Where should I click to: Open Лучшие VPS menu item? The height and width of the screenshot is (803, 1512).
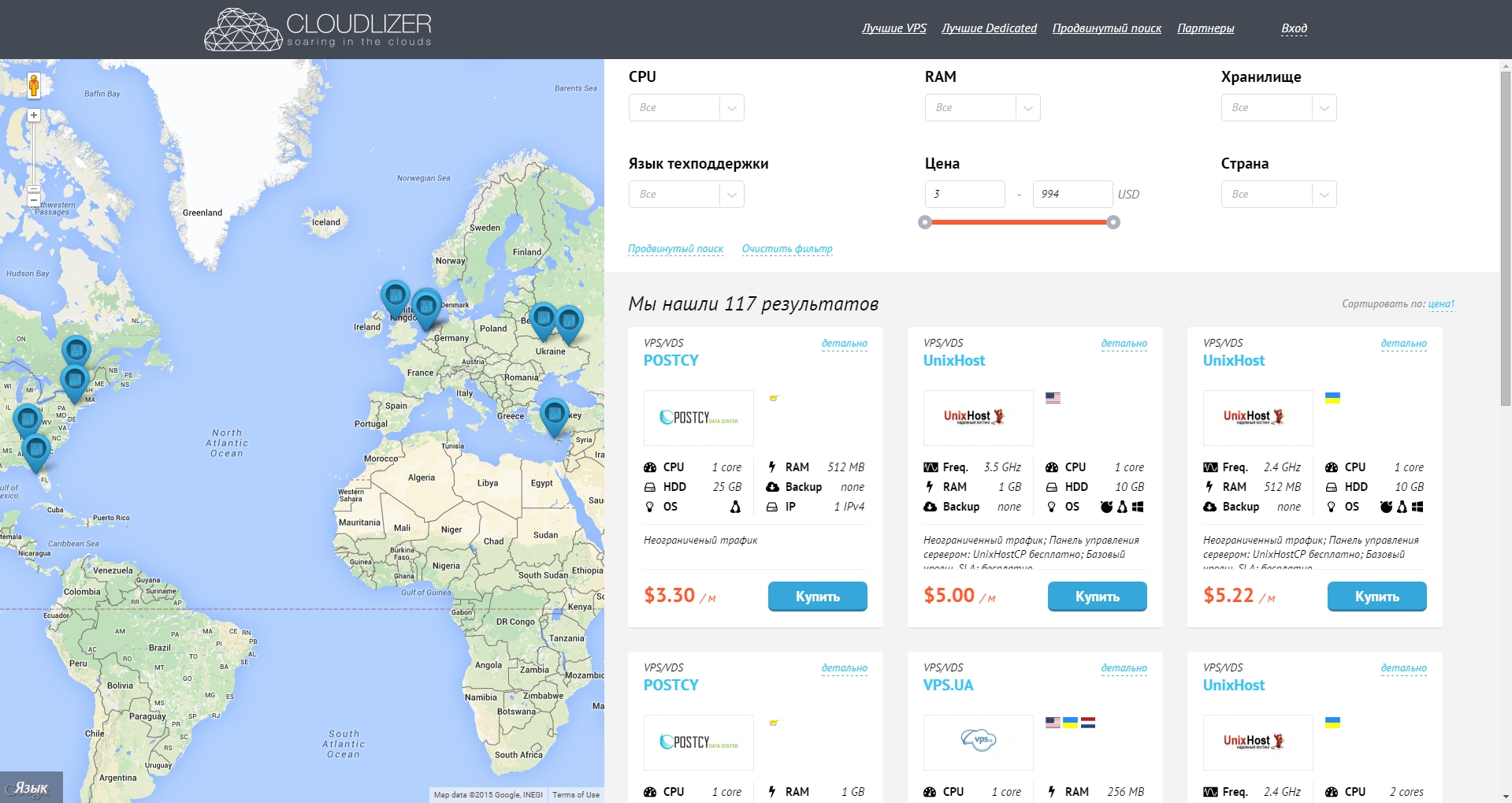point(893,28)
